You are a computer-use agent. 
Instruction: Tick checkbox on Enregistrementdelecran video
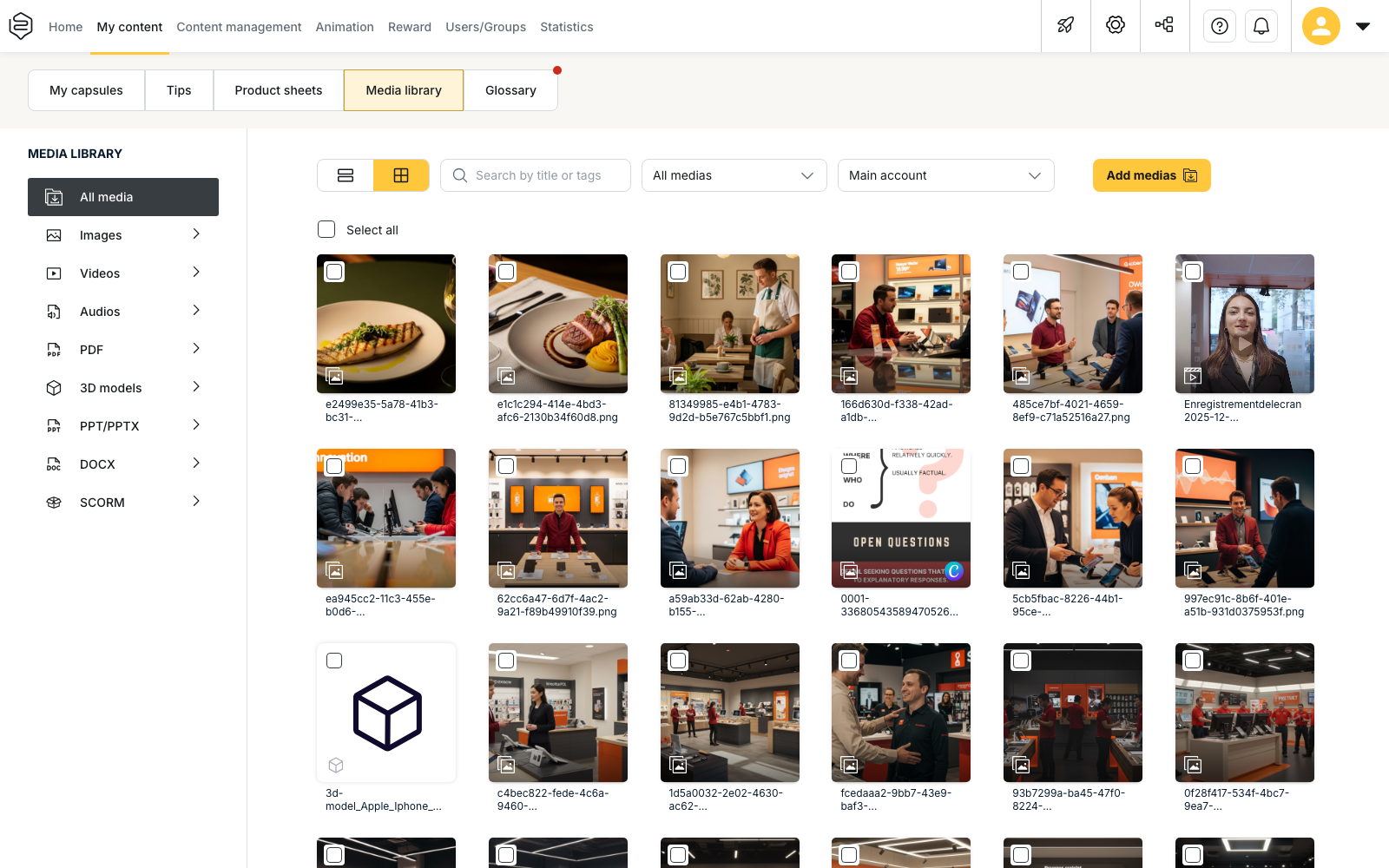(1193, 272)
